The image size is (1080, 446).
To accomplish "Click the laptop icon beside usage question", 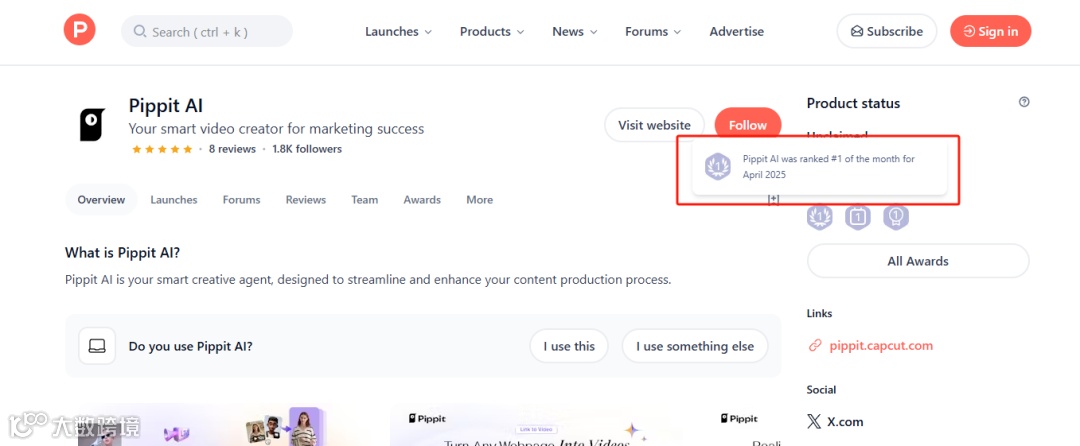I will (x=97, y=346).
